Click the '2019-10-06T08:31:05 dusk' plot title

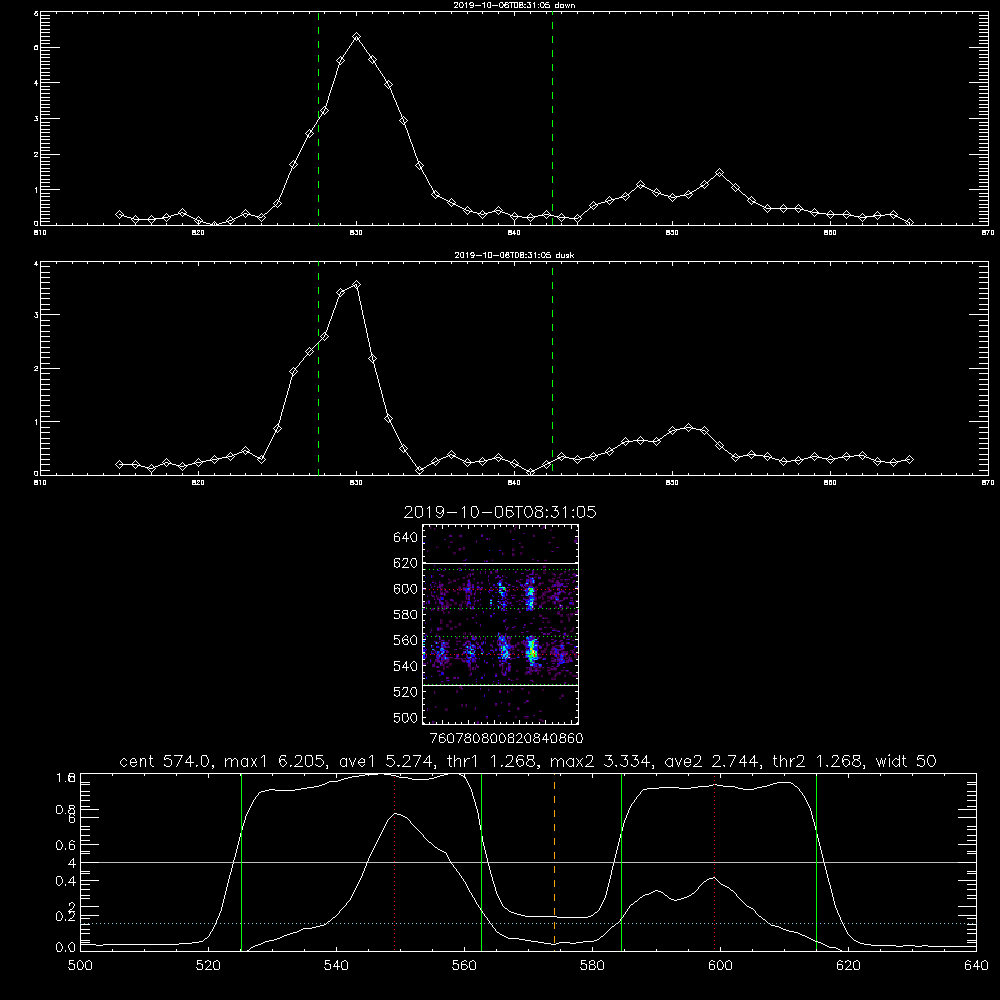pyautogui.click(x=514, y=255)
